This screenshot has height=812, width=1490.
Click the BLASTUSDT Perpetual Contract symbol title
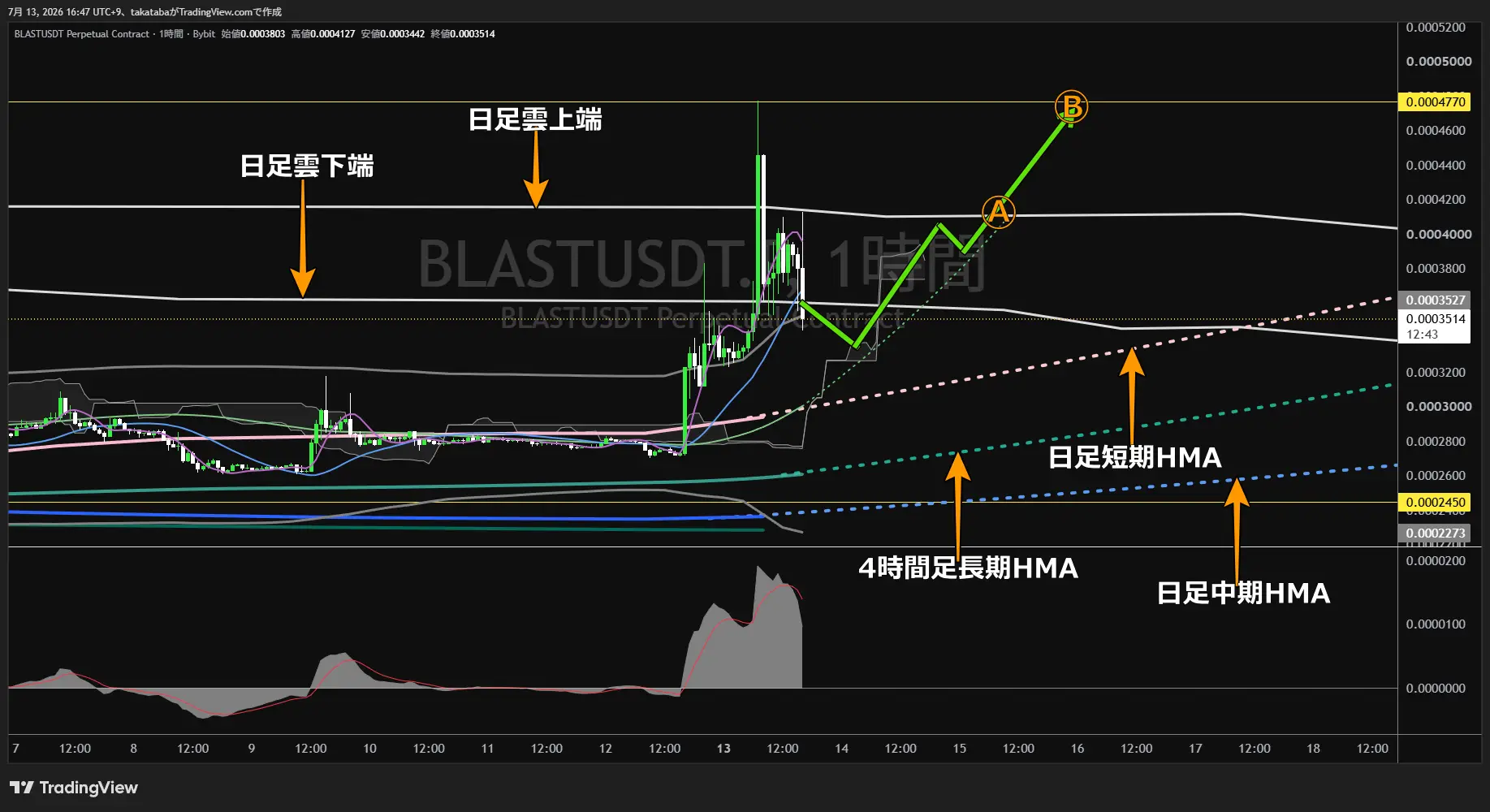[x=82, y=34]
